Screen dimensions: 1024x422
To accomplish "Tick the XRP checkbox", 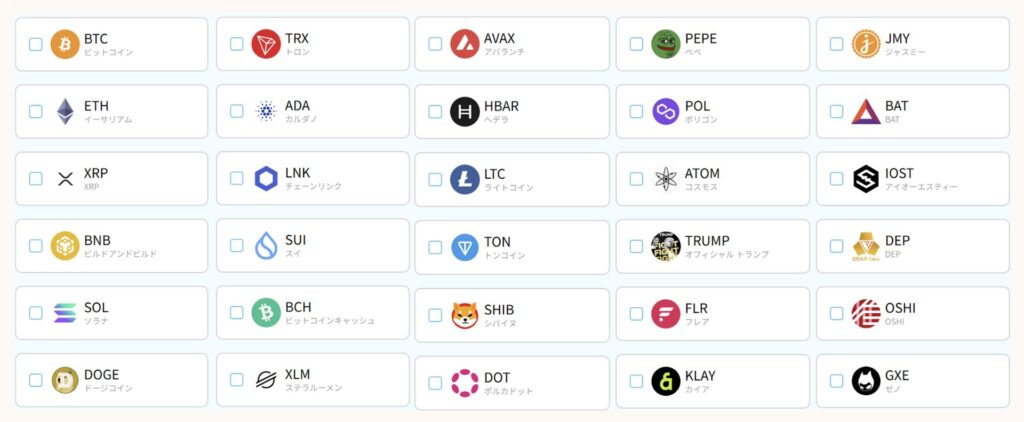I will point(36,179).
